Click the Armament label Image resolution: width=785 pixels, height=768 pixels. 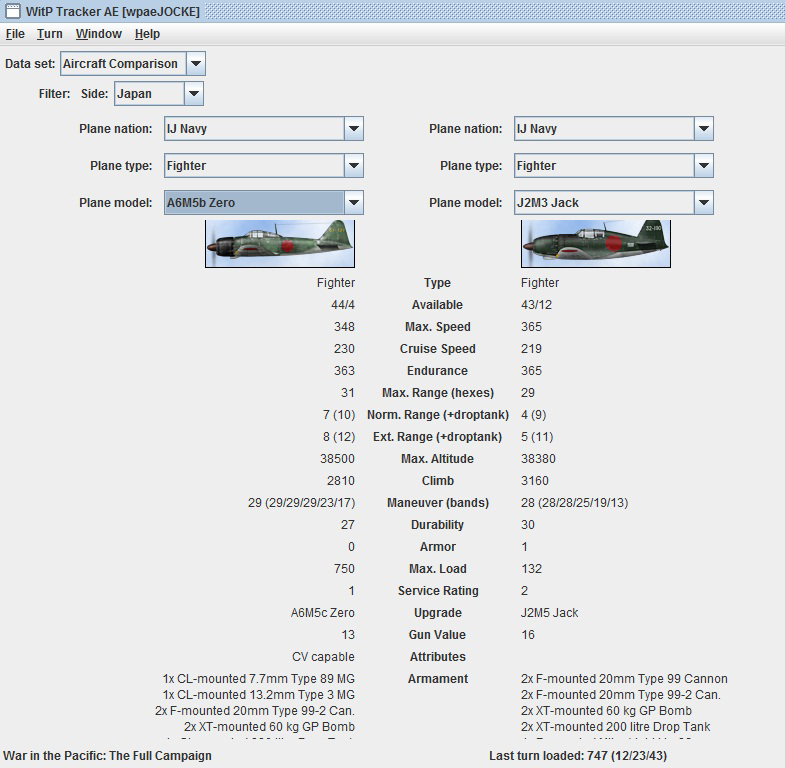coord(438,679)
